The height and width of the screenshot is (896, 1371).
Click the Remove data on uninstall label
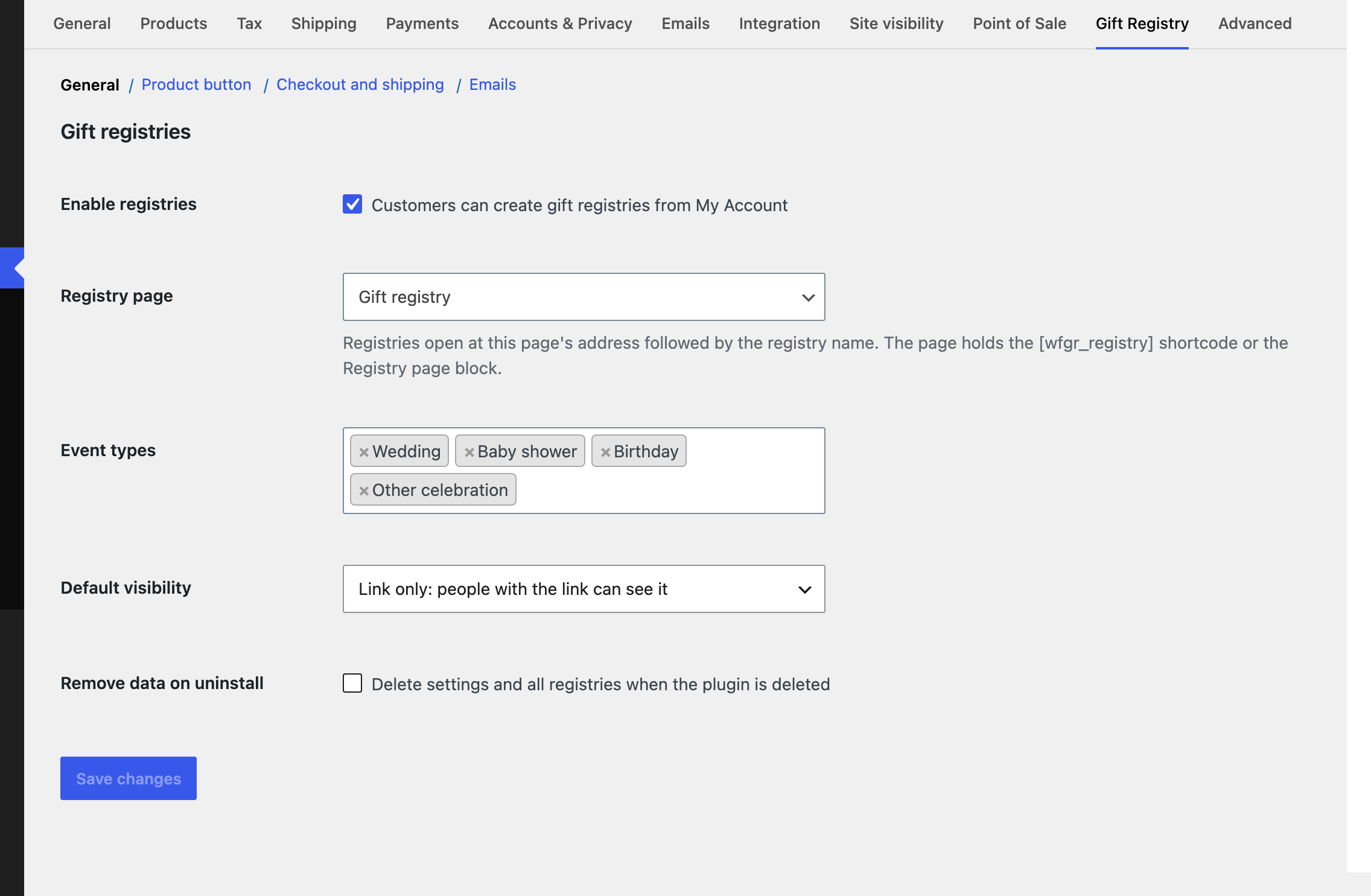(x=162, y=683)
